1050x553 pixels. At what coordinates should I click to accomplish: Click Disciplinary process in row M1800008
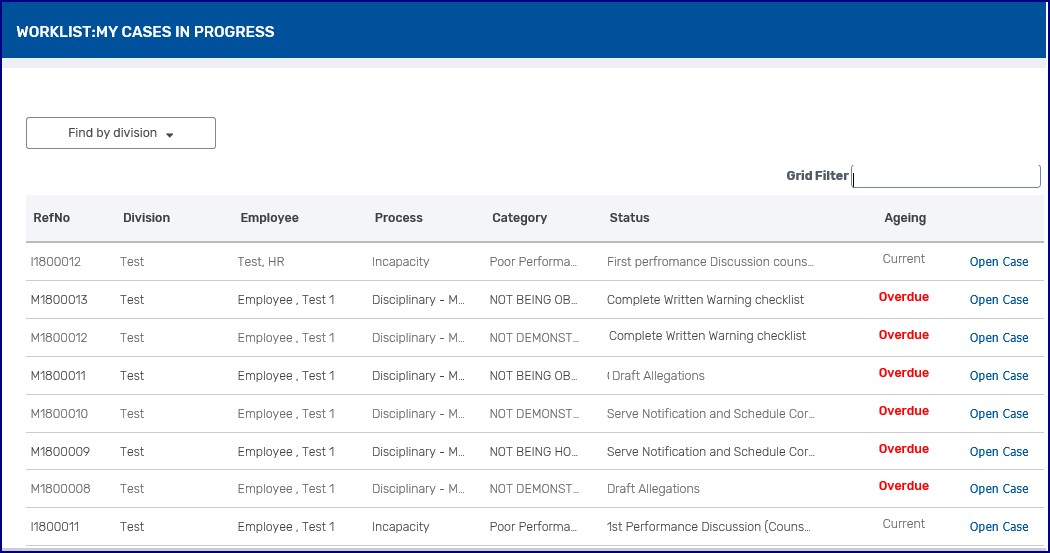(x=418, y=489)
